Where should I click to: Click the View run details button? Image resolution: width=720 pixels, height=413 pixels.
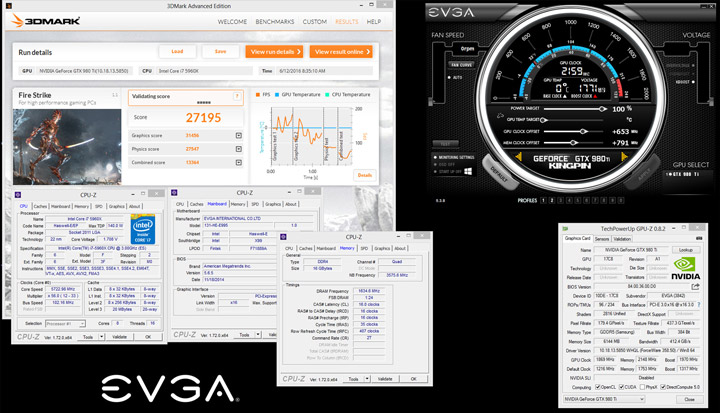coord(275,51)
